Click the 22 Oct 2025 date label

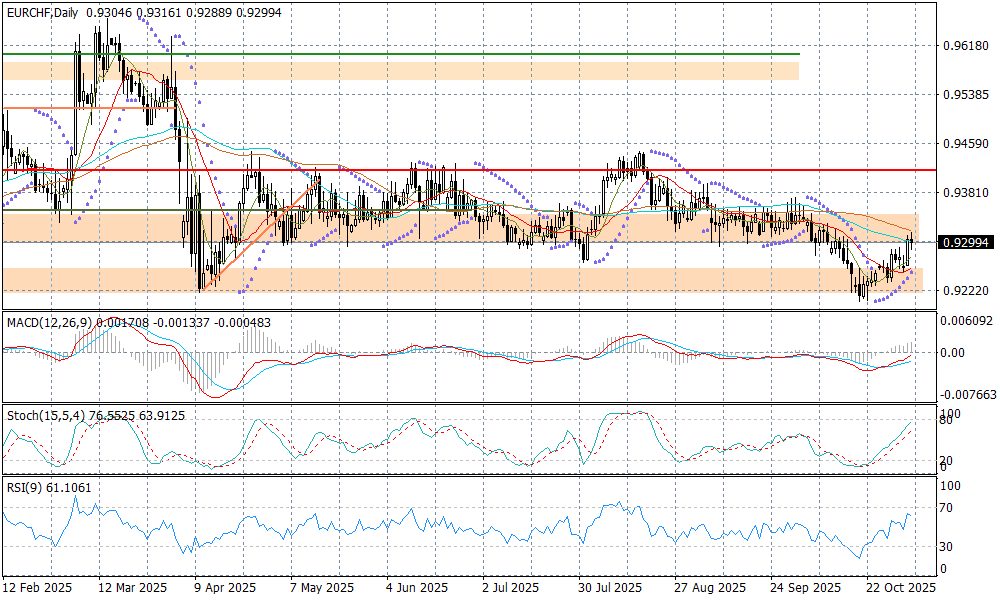coord(899,588)
